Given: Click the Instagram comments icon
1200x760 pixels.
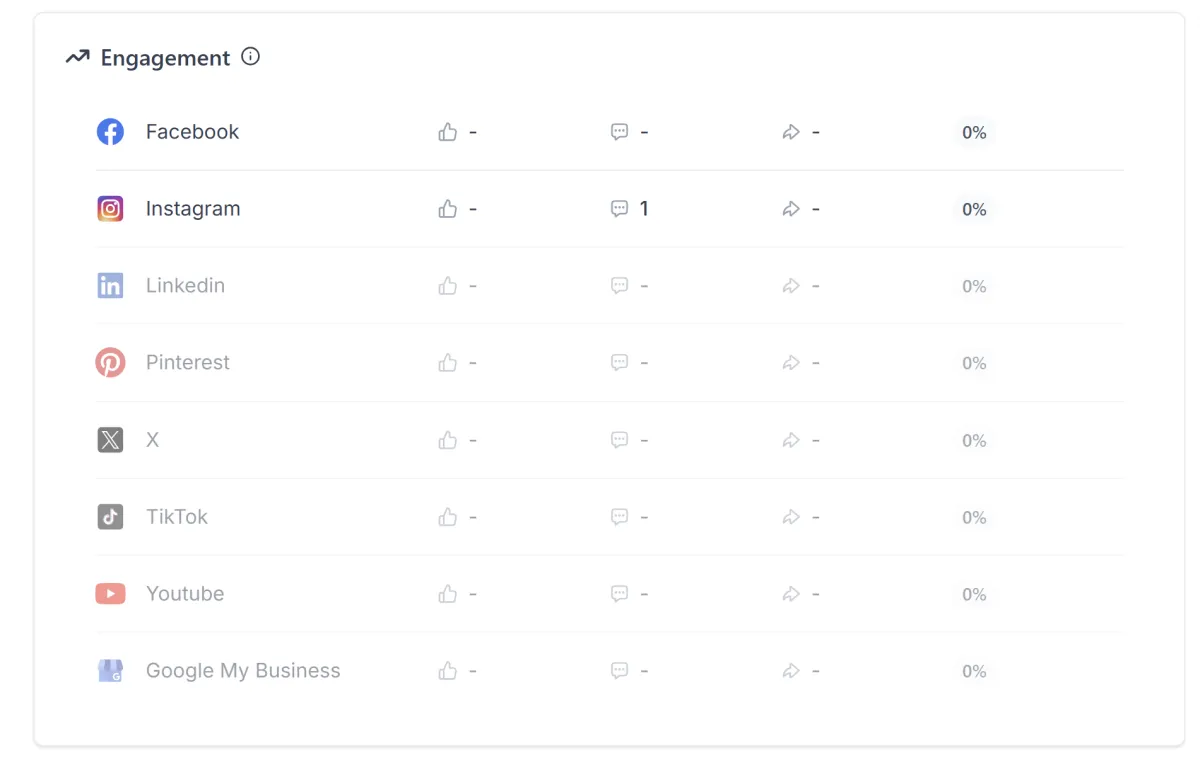Looking at the screenshot, I should [620, 209].
